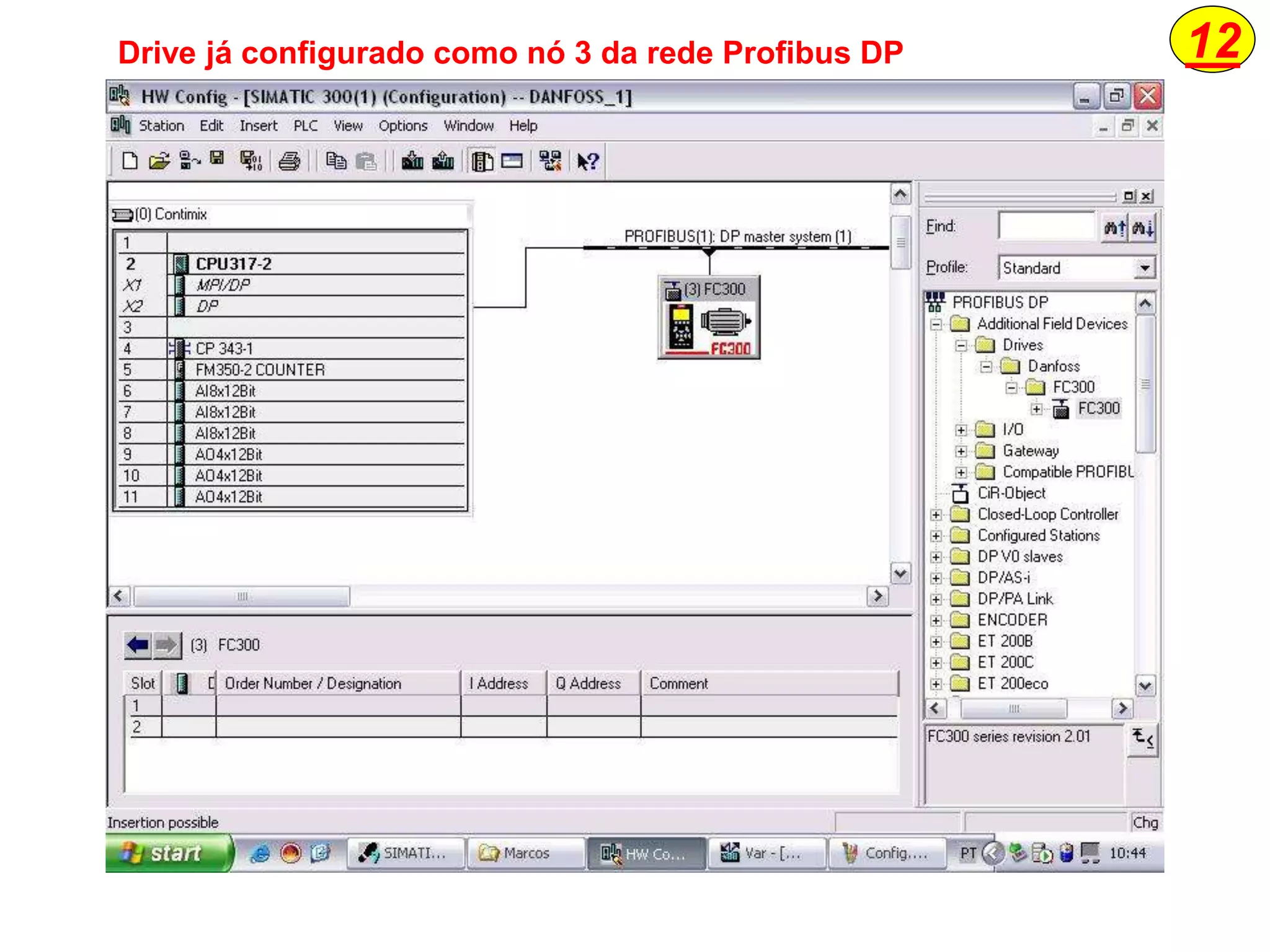The width and height of the screenshot is (1270, 952).
Task: Select the CPU317-2 row in rack
Action: (291, 264)
